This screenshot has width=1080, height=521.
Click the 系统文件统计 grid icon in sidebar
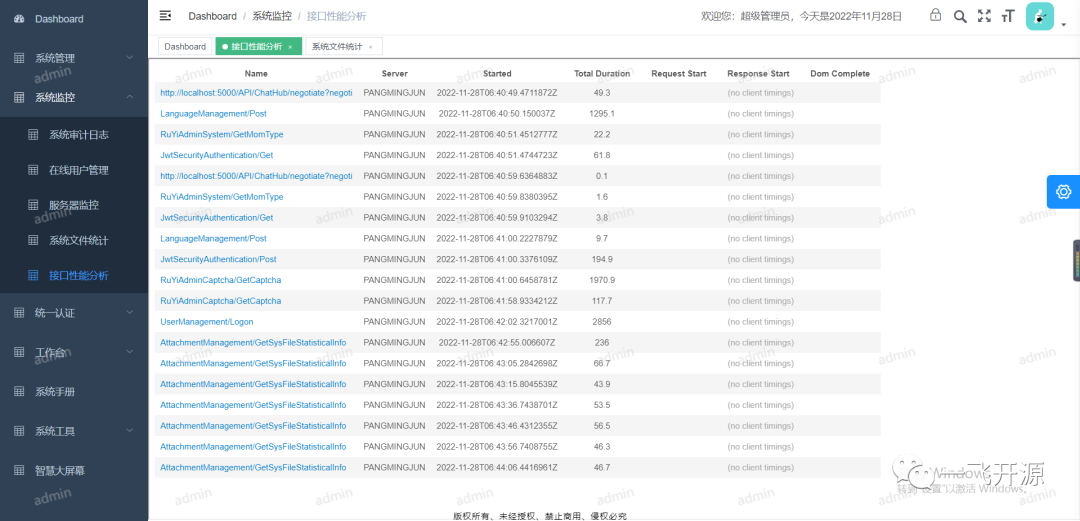[33, 241]
